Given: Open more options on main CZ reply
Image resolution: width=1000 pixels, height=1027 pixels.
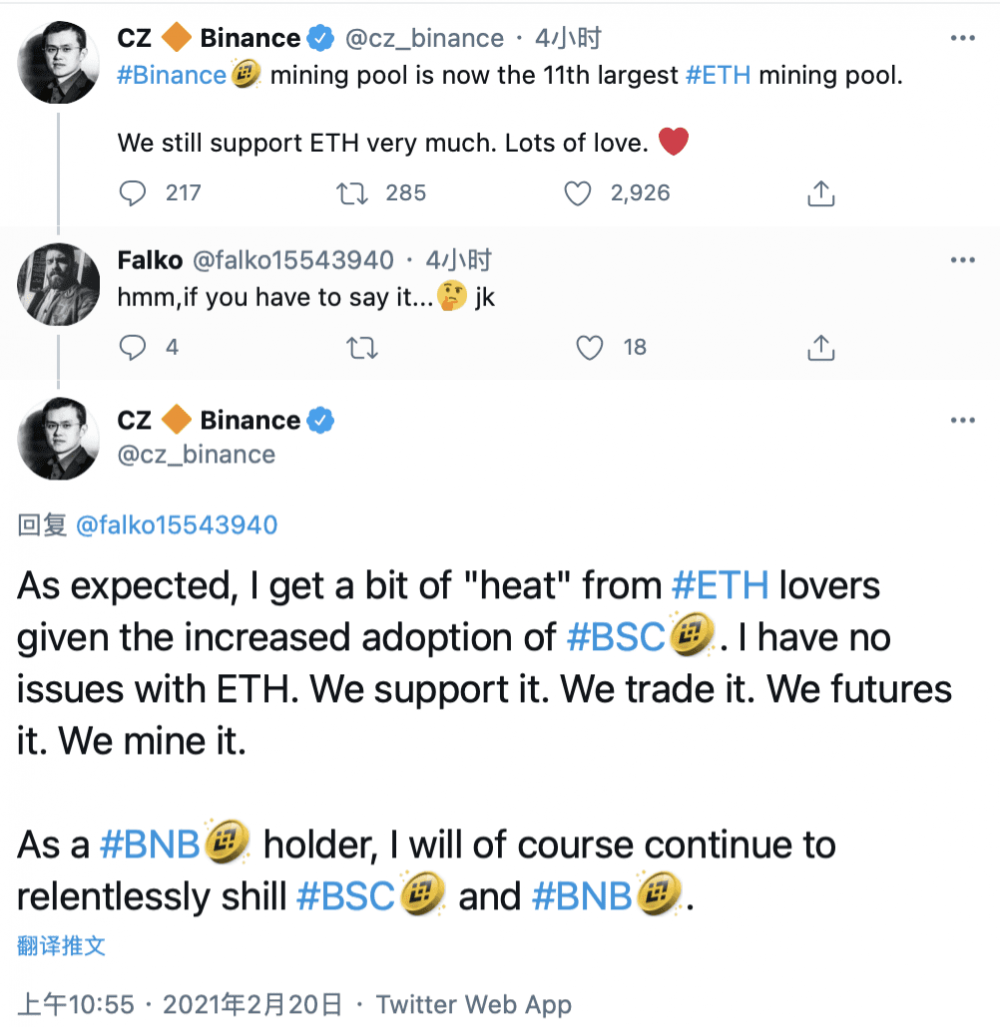Looking at the screenshot, I should tap(962, 421).
